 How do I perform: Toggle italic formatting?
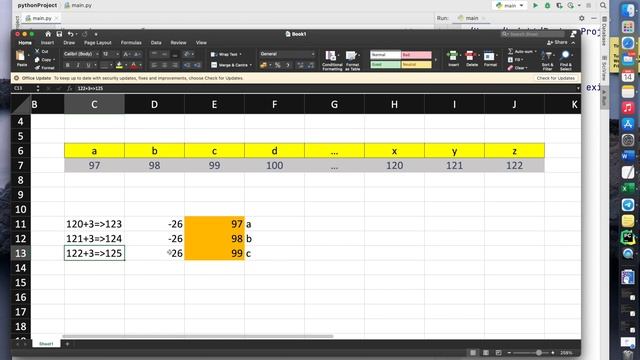tap(78, 65)
